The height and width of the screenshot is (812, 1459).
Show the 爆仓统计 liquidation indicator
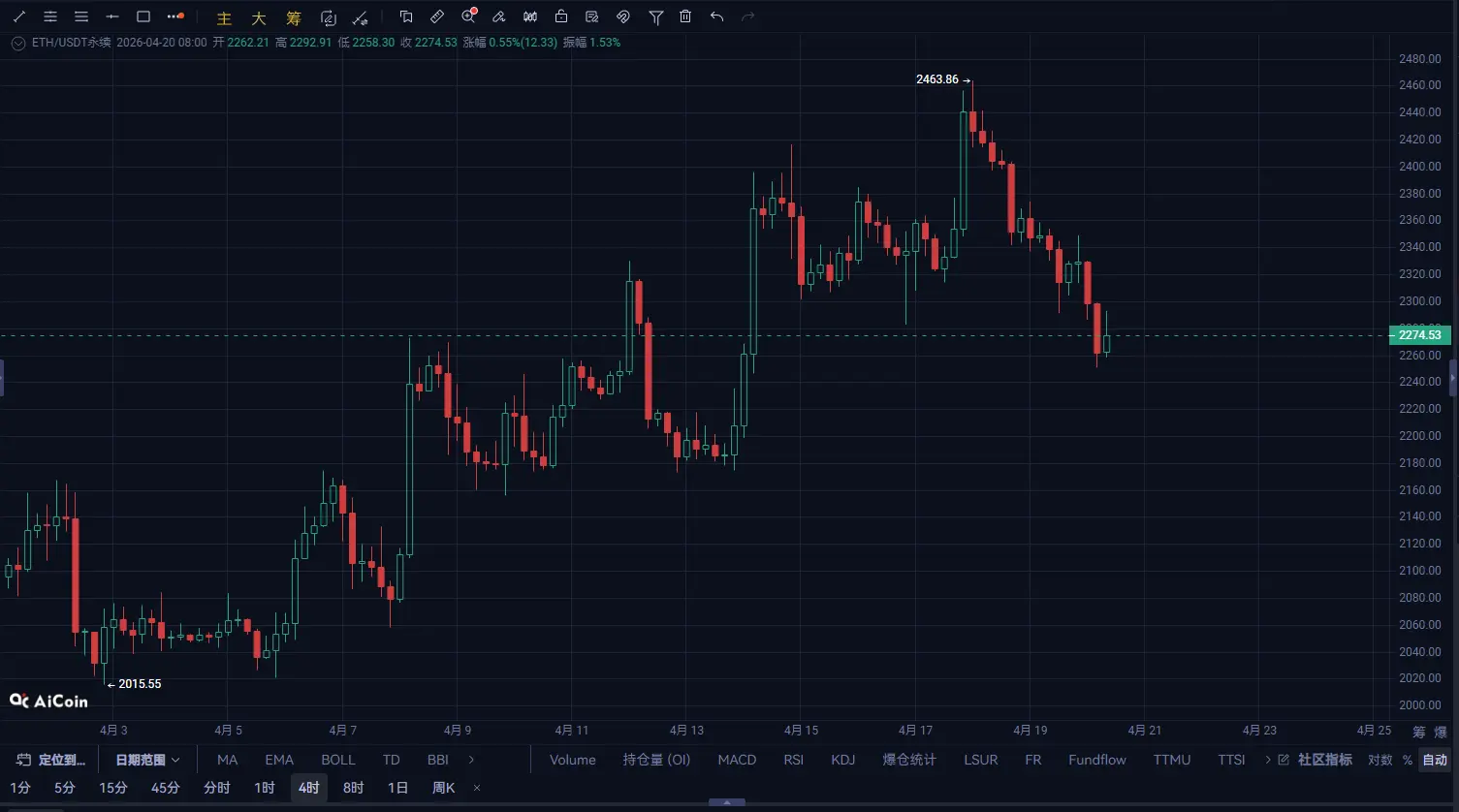tap(909, 760)
